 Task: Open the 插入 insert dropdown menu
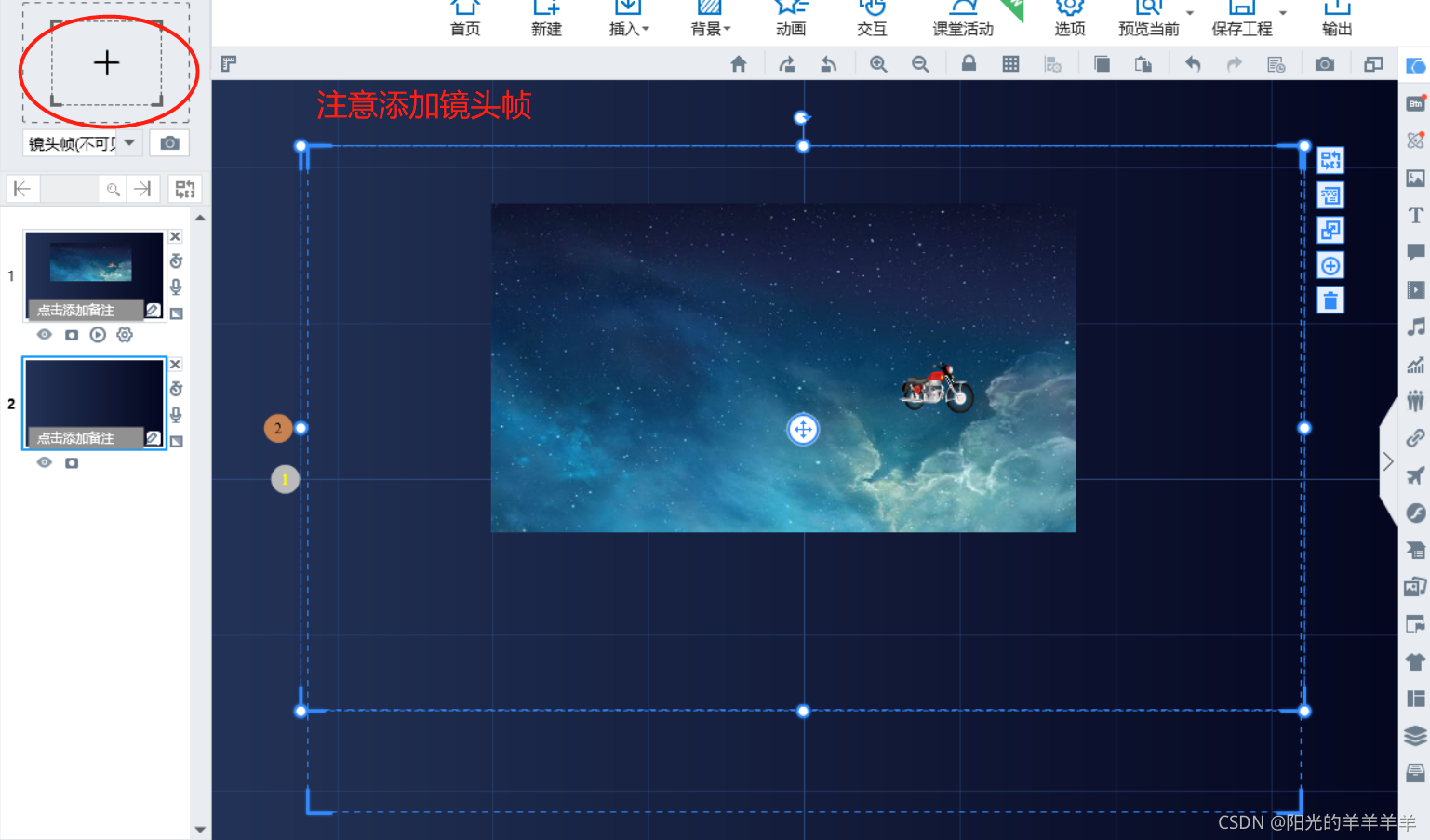pos(629,19)
